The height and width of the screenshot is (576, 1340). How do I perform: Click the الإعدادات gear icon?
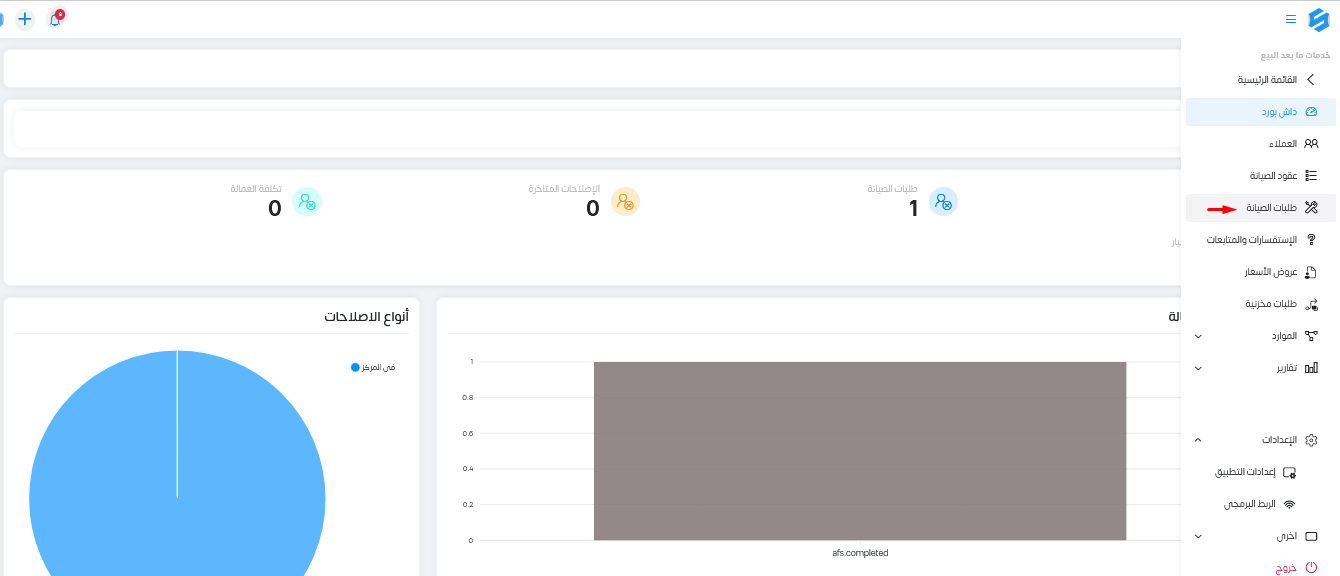pos(1311,440)
